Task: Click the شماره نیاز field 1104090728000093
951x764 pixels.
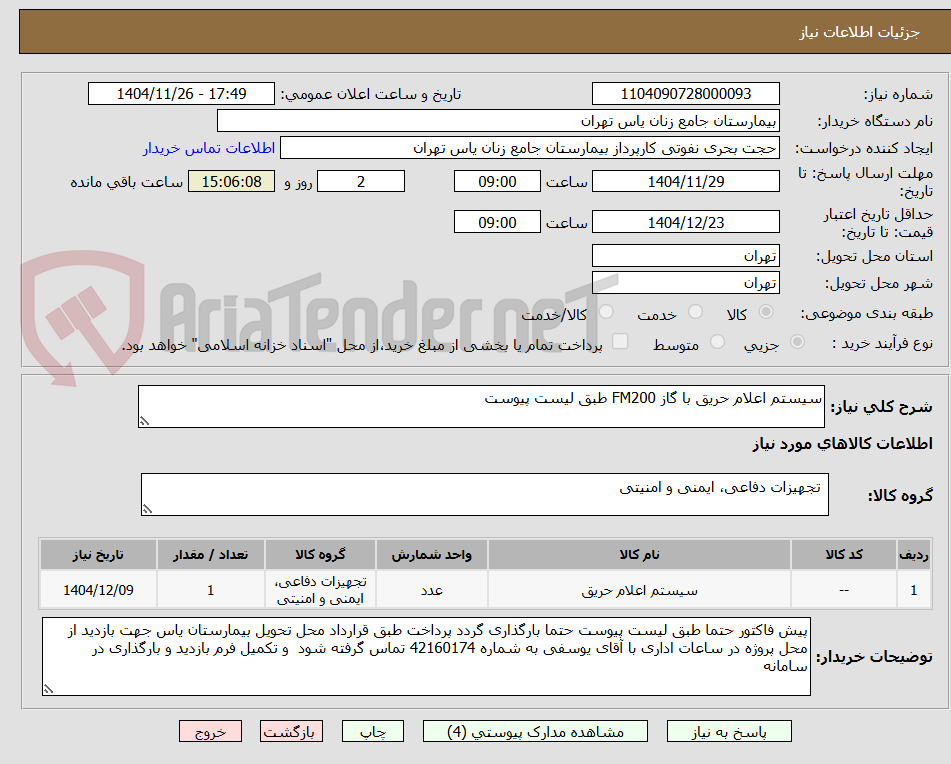Action: (686, 94)
